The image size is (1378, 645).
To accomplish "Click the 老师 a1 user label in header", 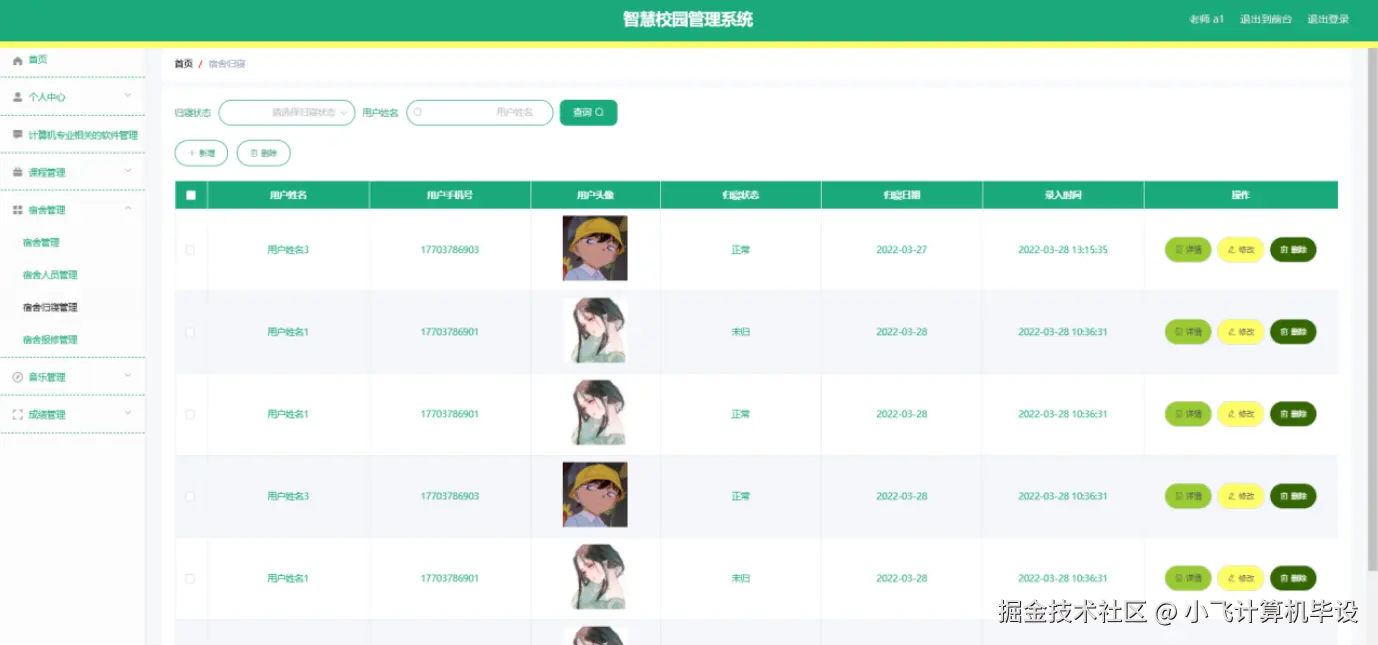I will click(x=1206, y=19).
